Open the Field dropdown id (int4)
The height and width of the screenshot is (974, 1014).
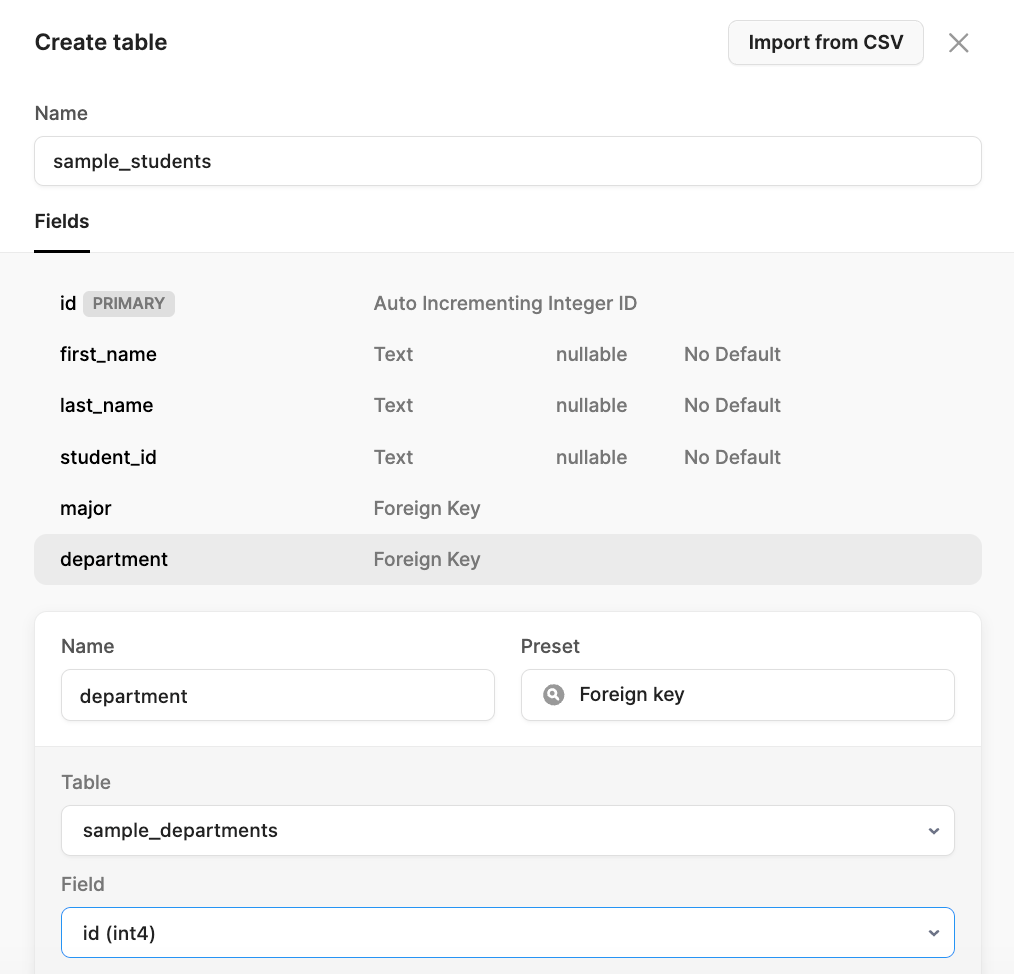pyautogui.click(x=508, y=933)
